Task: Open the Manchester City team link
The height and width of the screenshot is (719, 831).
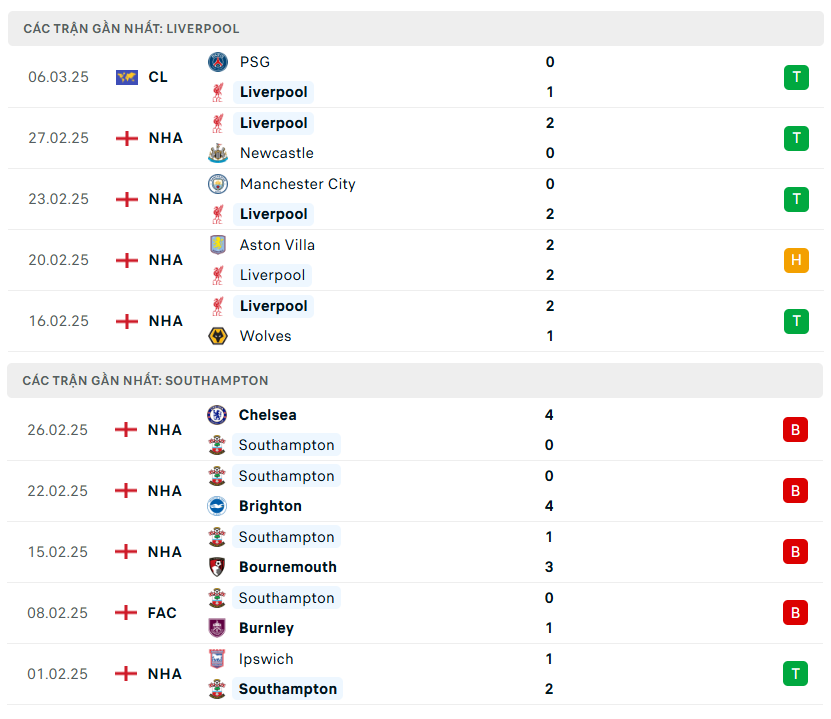Action: (297, 184)
